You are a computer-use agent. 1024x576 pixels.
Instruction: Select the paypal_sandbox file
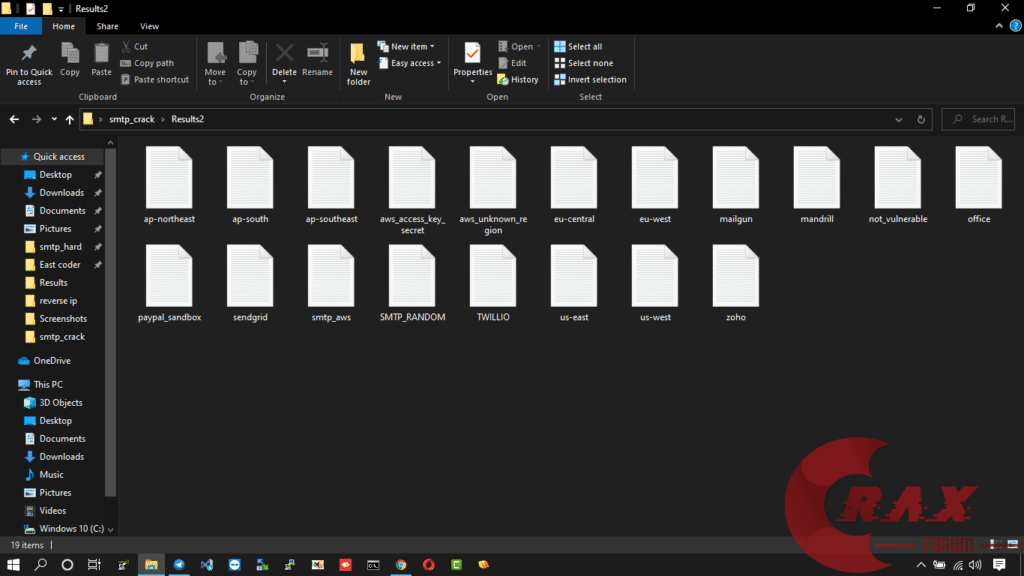(169, 283)
